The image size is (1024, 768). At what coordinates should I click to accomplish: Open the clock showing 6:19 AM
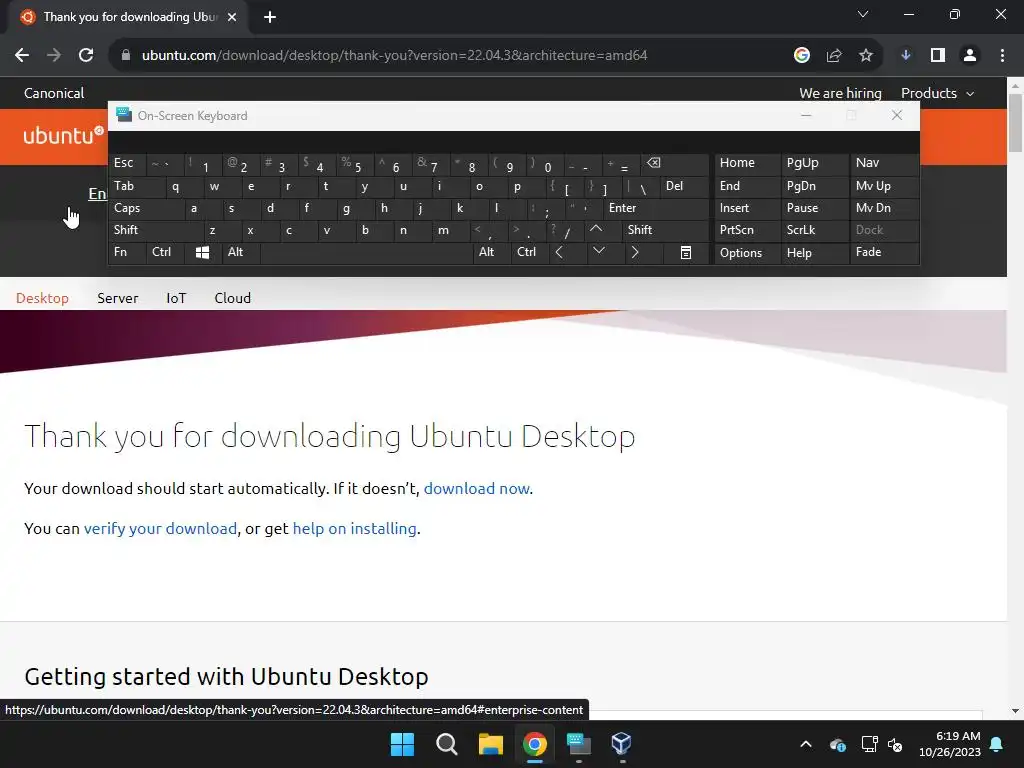950,744
